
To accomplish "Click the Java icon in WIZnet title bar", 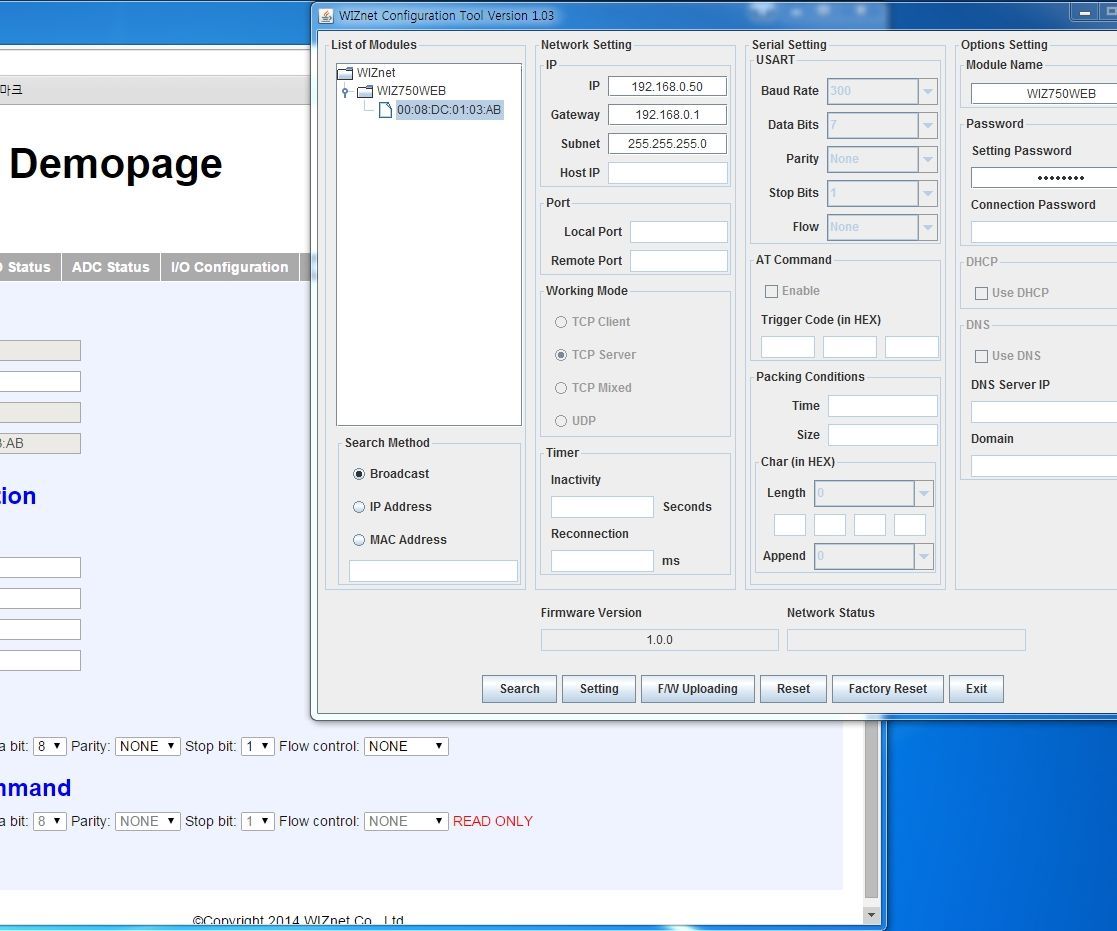I will (326, 16).
